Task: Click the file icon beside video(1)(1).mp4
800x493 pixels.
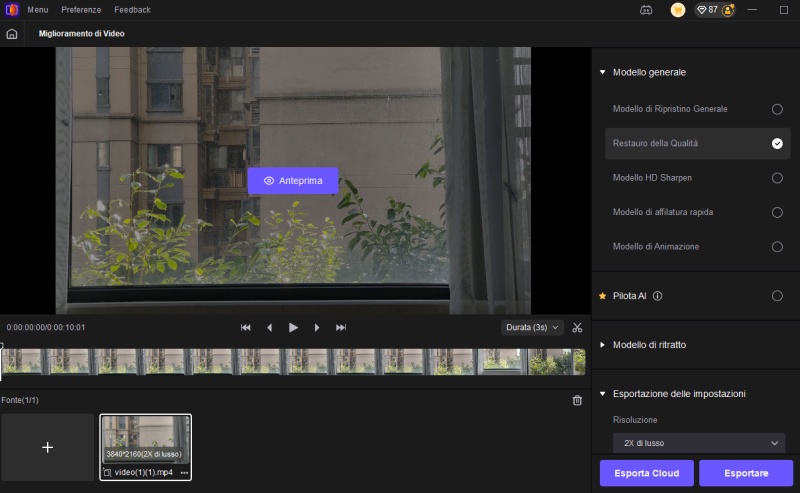Action: (107, 473)
